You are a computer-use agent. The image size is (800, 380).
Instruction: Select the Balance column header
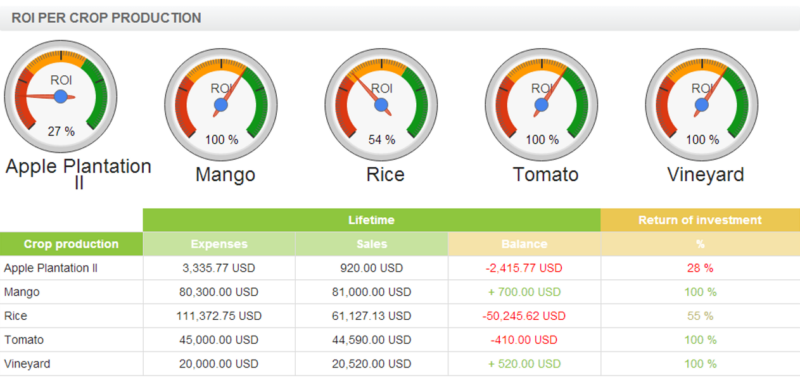(x=524, y=244)
